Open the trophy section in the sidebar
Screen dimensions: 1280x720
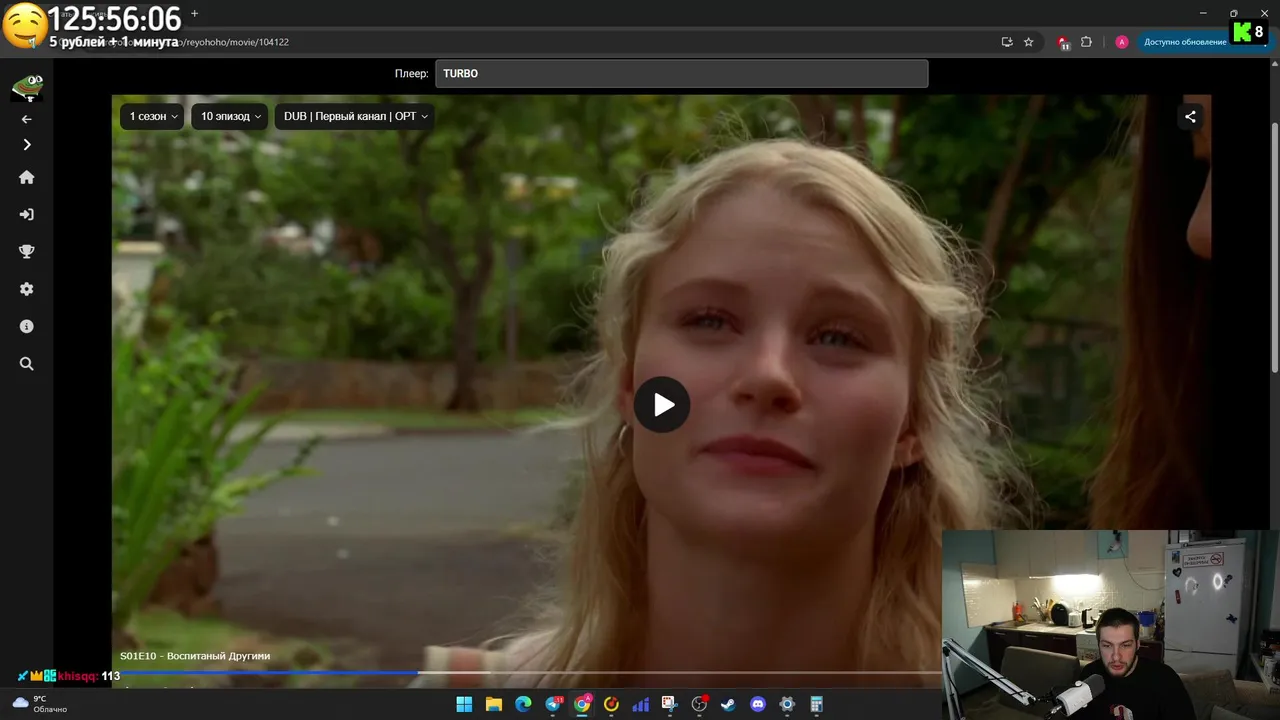27,252
